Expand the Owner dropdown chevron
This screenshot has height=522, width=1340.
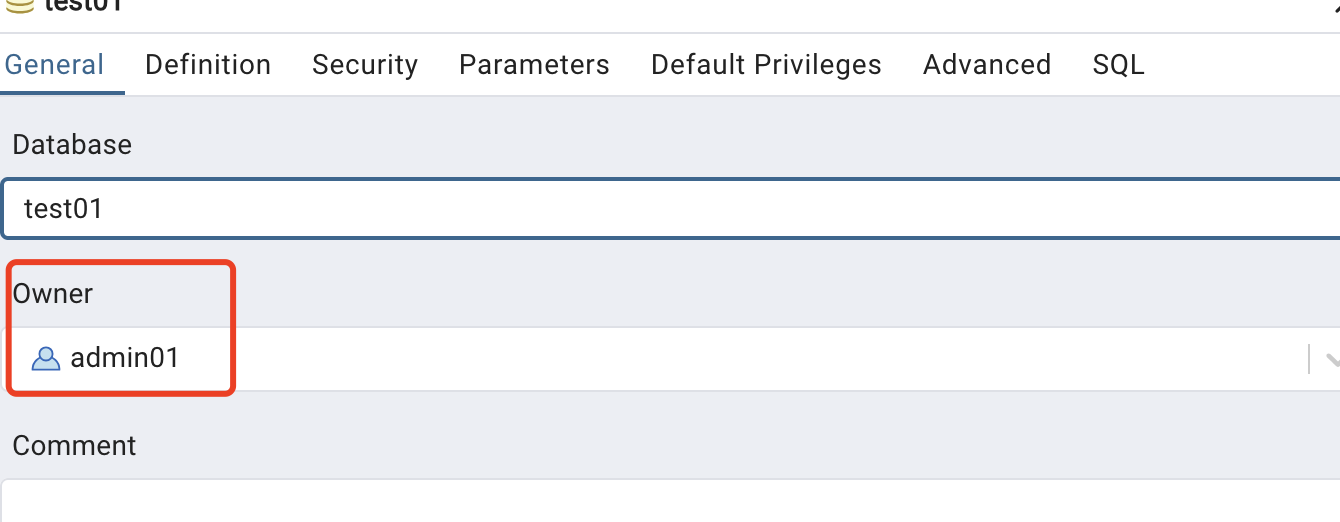[1332, 359]
